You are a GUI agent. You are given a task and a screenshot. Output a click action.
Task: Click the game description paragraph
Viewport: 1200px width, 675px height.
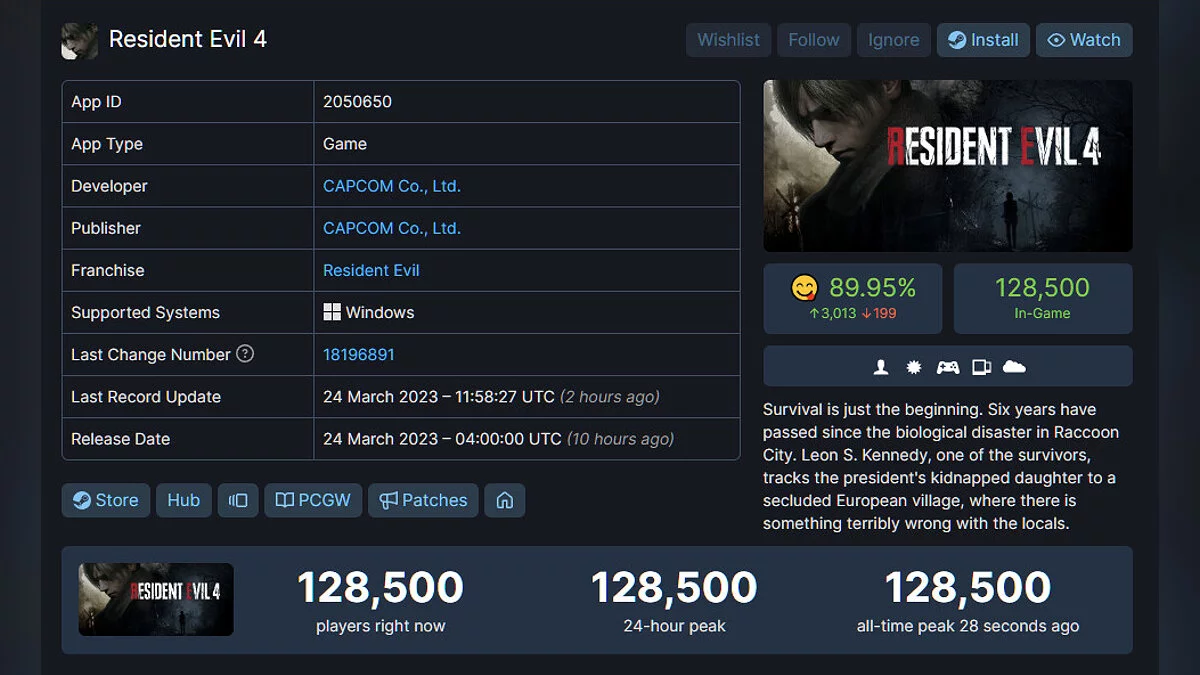(x=941, y=466)
